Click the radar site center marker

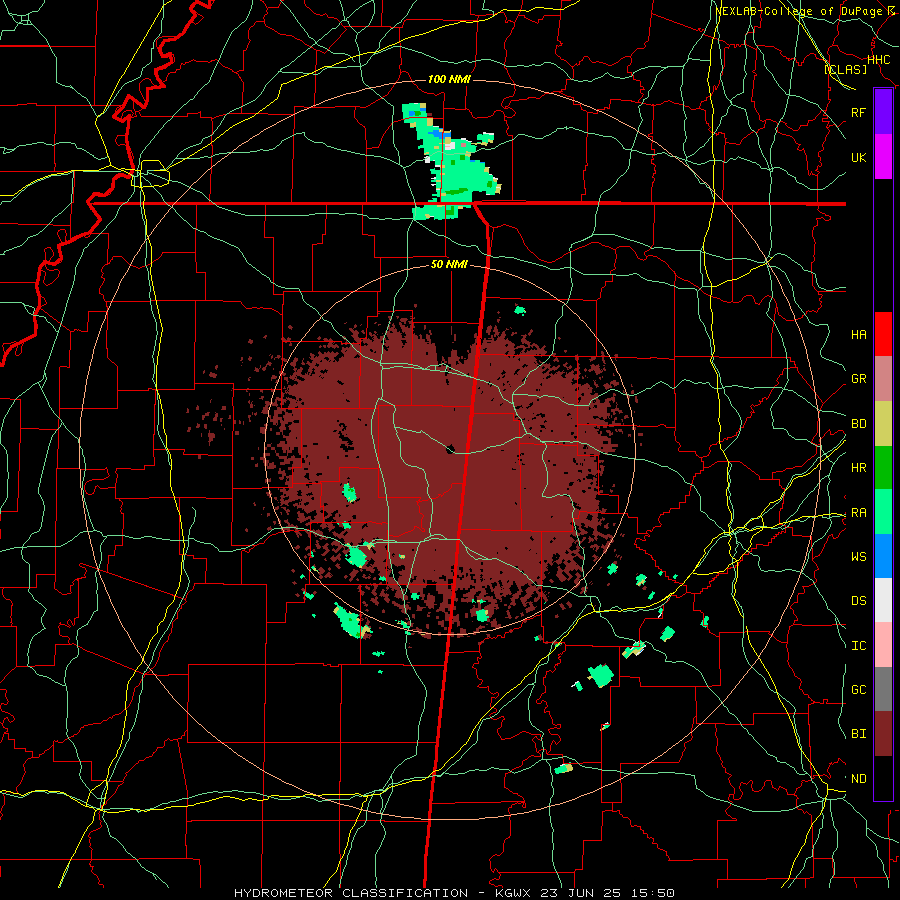point(451,448)
